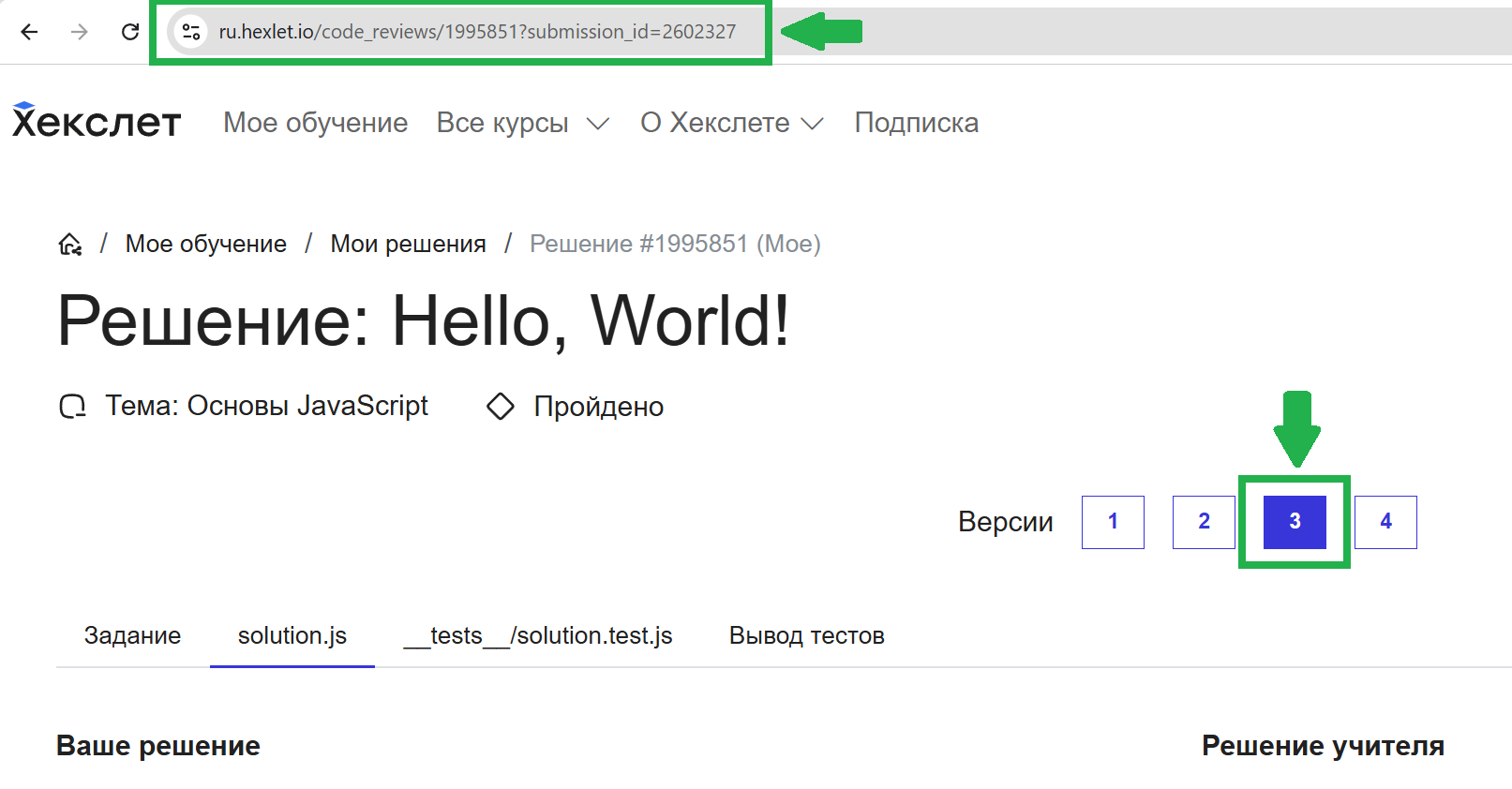Click the diamond icon beside Пройдено
The height and width of the screenshot is (789, 1512).
click(501, 407)
